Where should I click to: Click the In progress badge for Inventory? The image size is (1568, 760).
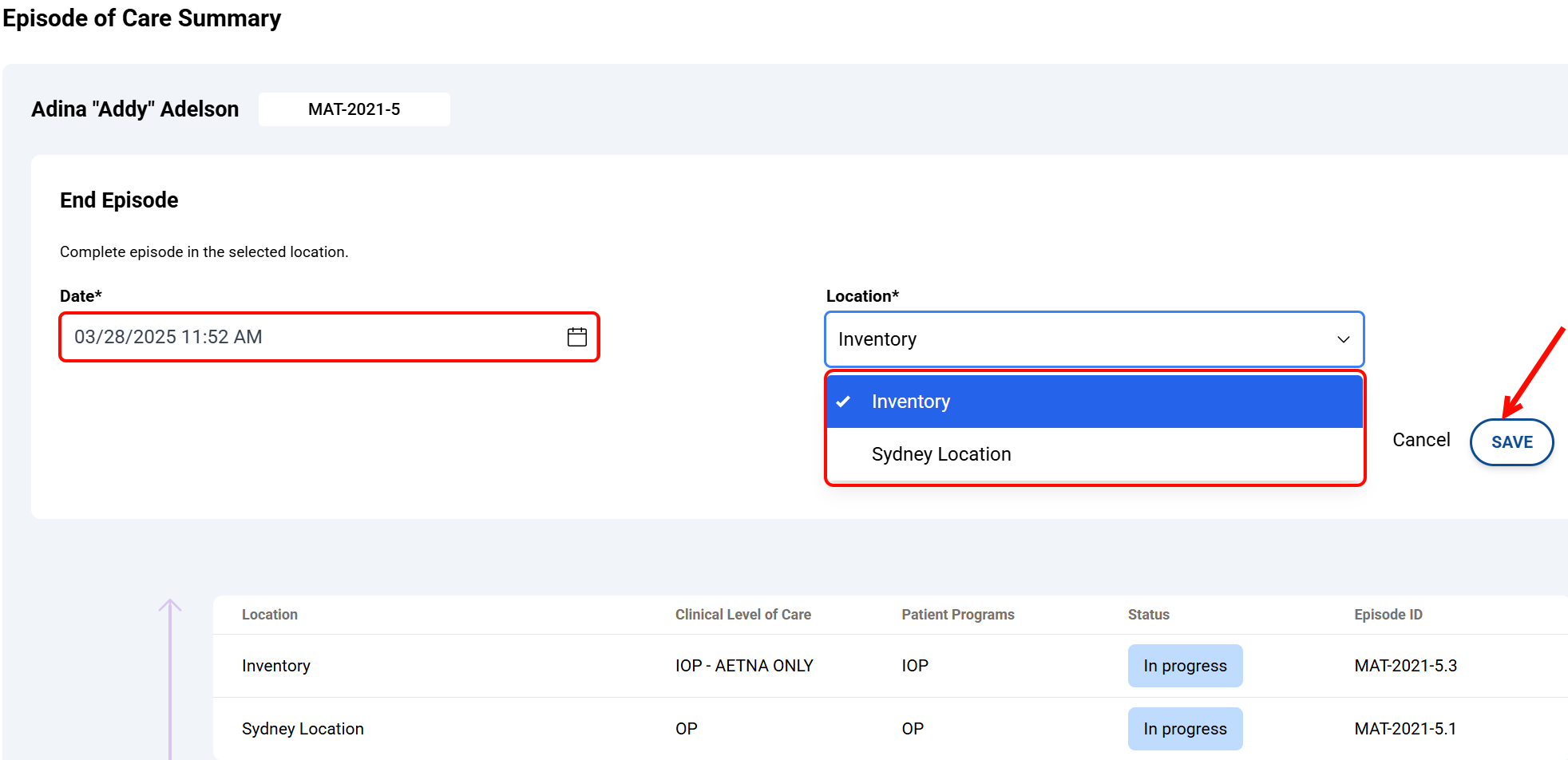(x=1184, y=666)
